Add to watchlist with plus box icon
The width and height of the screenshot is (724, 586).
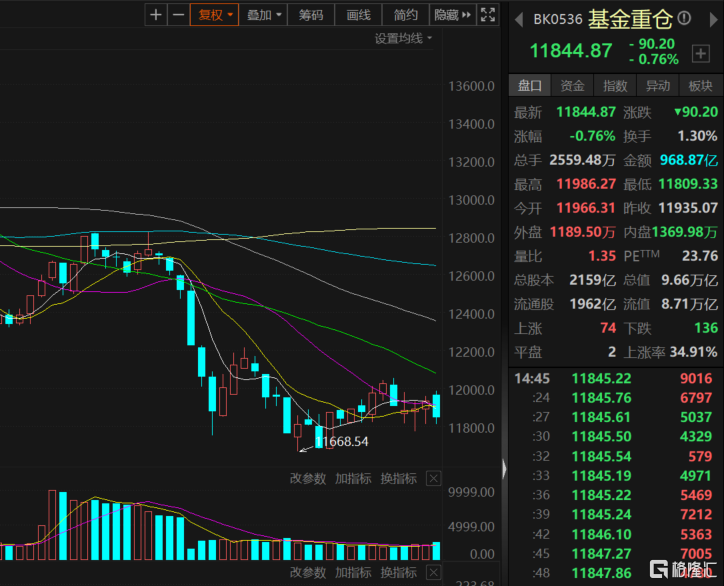701,54
